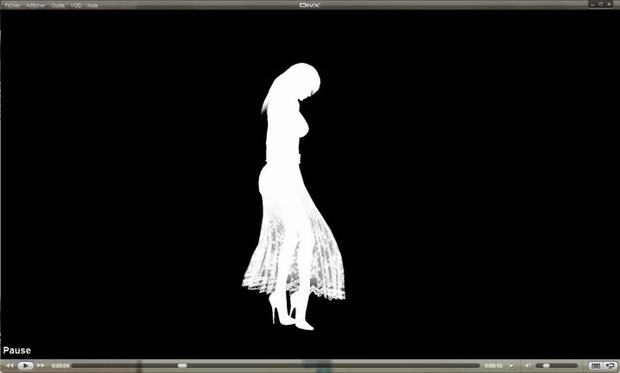620x373 pixels.
Task: Mute audio with the speaker icon
Action: point(528,365)
